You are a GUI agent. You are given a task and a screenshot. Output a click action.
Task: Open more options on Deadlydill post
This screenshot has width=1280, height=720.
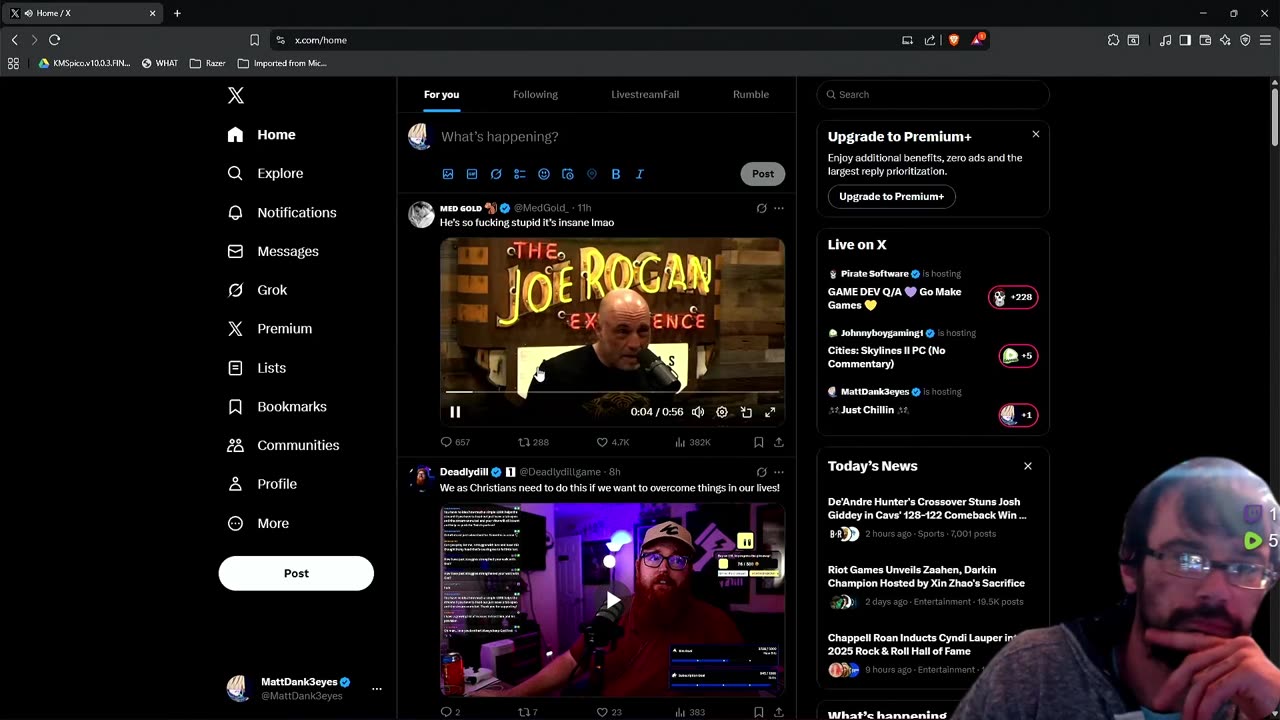click(x=779, y=472)
